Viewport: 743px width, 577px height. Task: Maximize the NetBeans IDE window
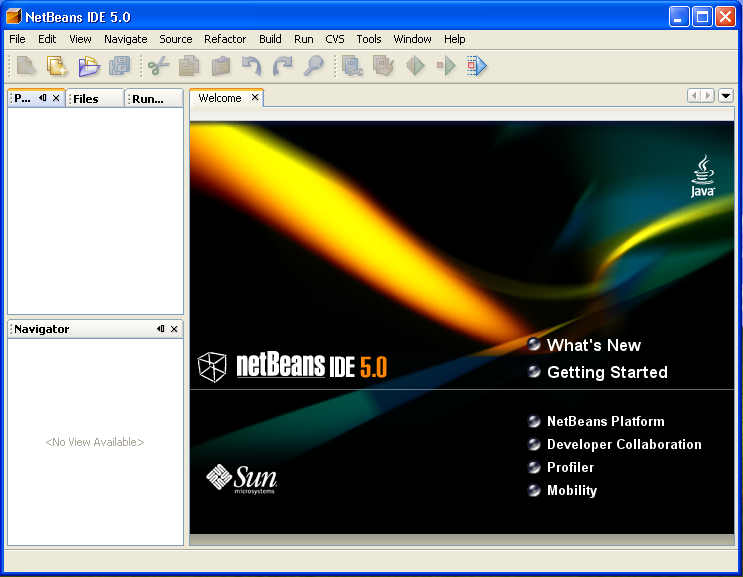point(702,17)
